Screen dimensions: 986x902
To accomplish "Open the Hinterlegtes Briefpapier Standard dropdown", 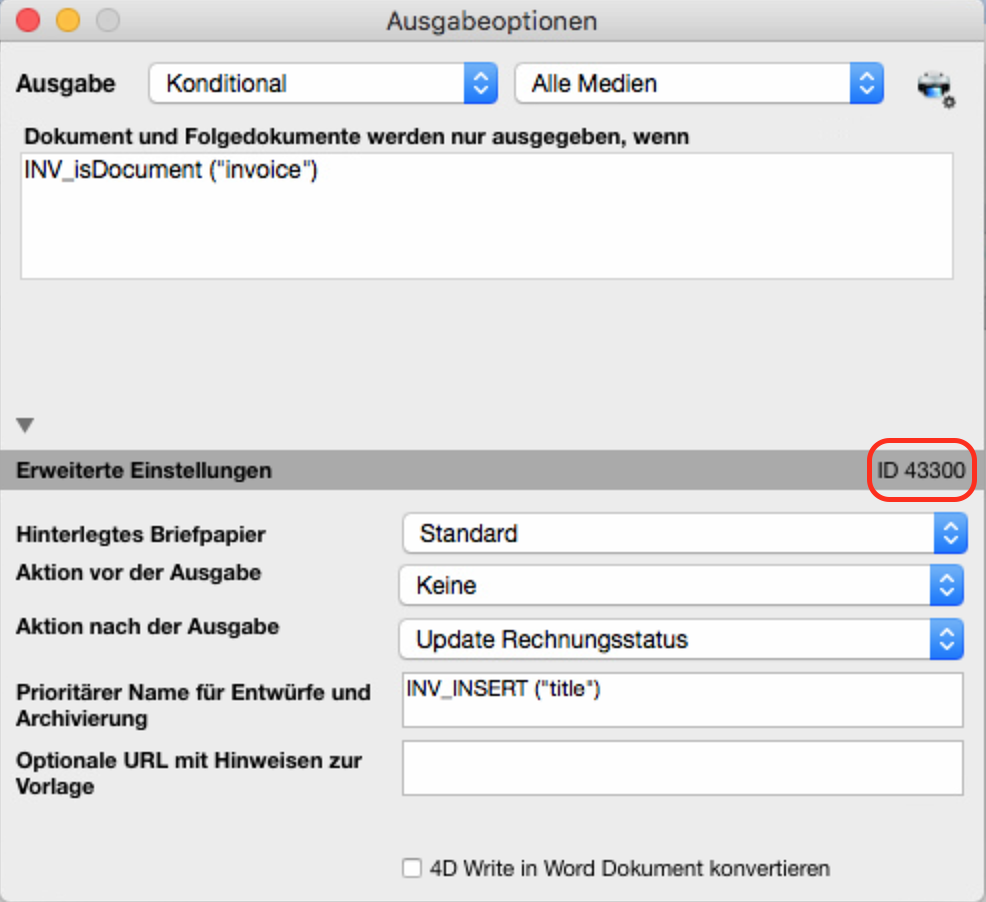I will [x=684, y=533].
